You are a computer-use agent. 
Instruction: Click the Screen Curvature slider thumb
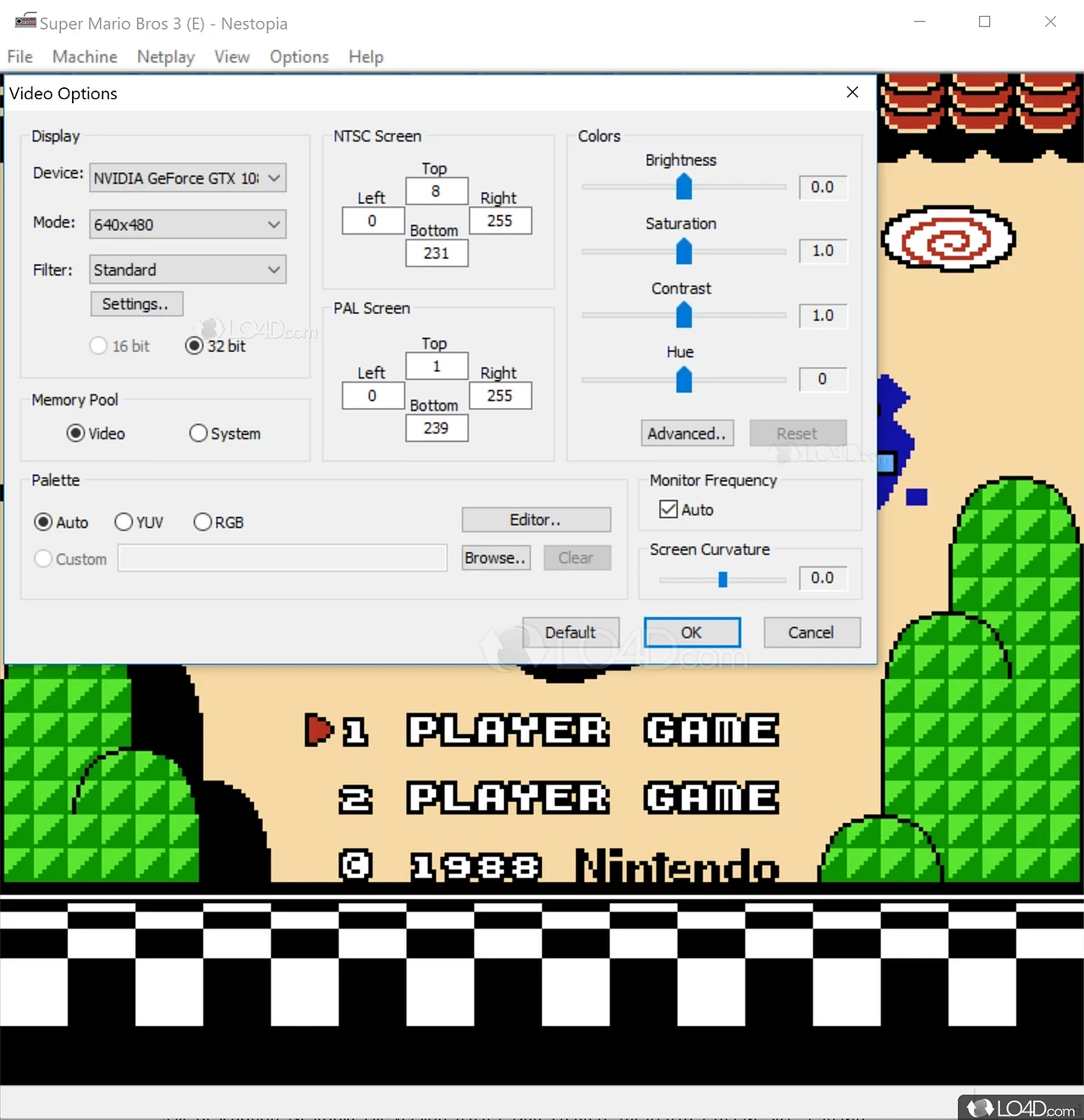(723, 580)
